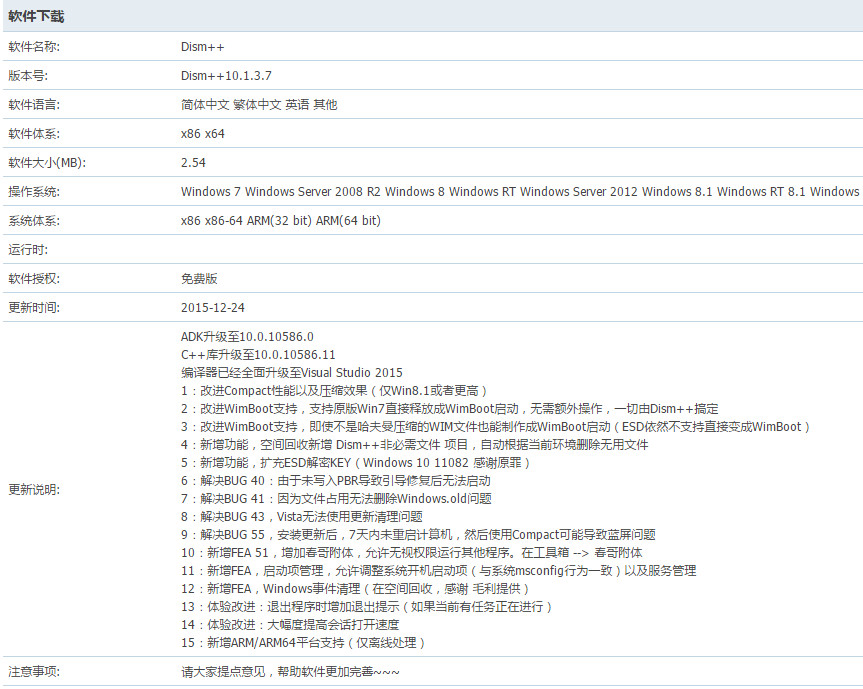Click item 6 解决BUG 40
863x689 pixels.
336,481
